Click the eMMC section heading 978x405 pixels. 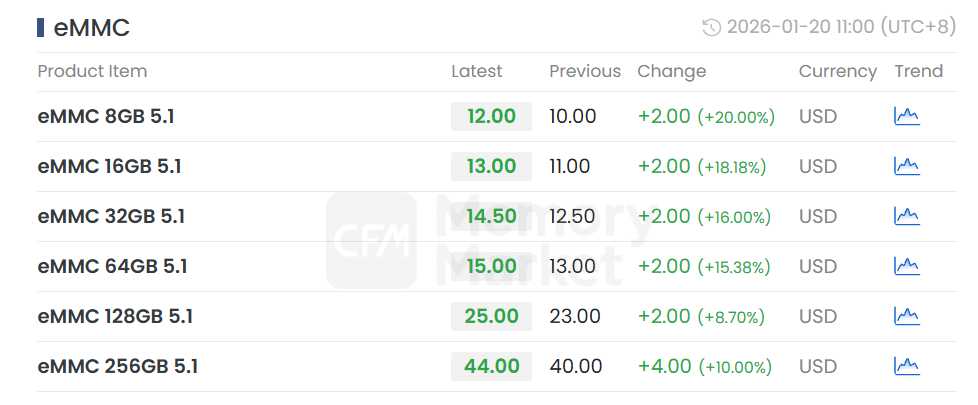(91, 28)
